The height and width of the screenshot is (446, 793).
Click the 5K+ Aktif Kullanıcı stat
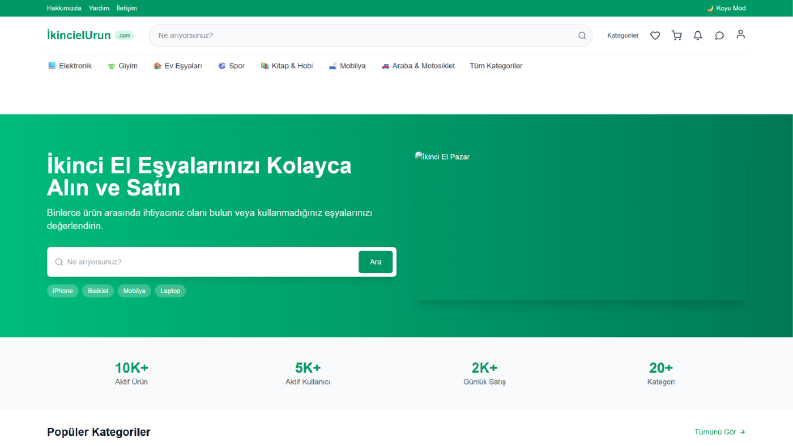tap(307, 373)
